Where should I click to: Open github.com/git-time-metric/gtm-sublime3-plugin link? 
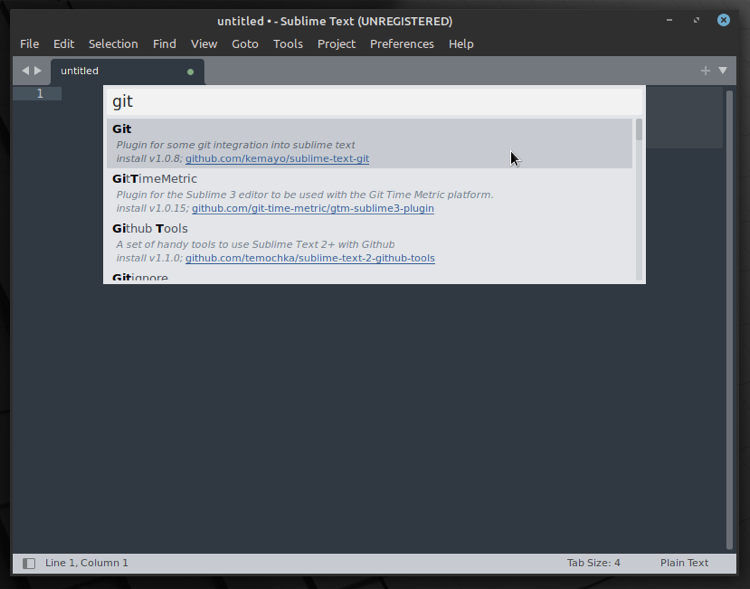click(x=313, y=209)
